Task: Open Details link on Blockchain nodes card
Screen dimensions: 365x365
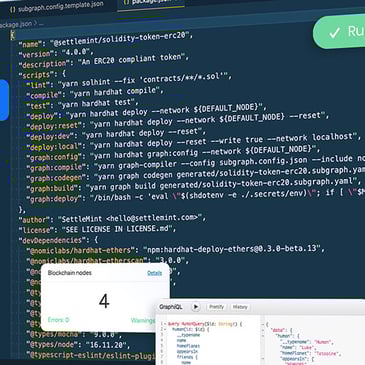Action: [x=155, y=273]
